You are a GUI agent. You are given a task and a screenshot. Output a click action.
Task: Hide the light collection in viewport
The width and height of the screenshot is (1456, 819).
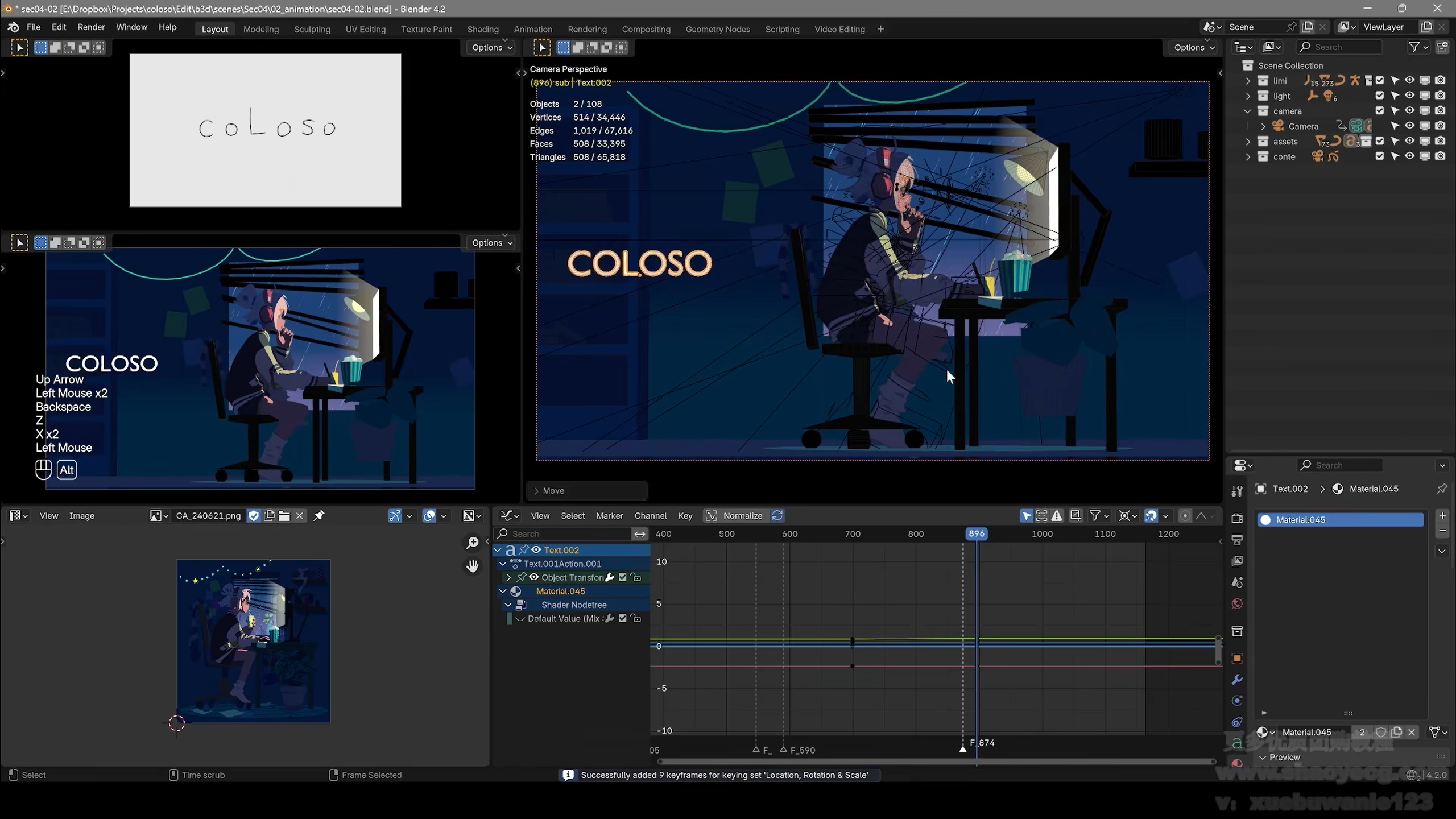(x=1409, y=96)
